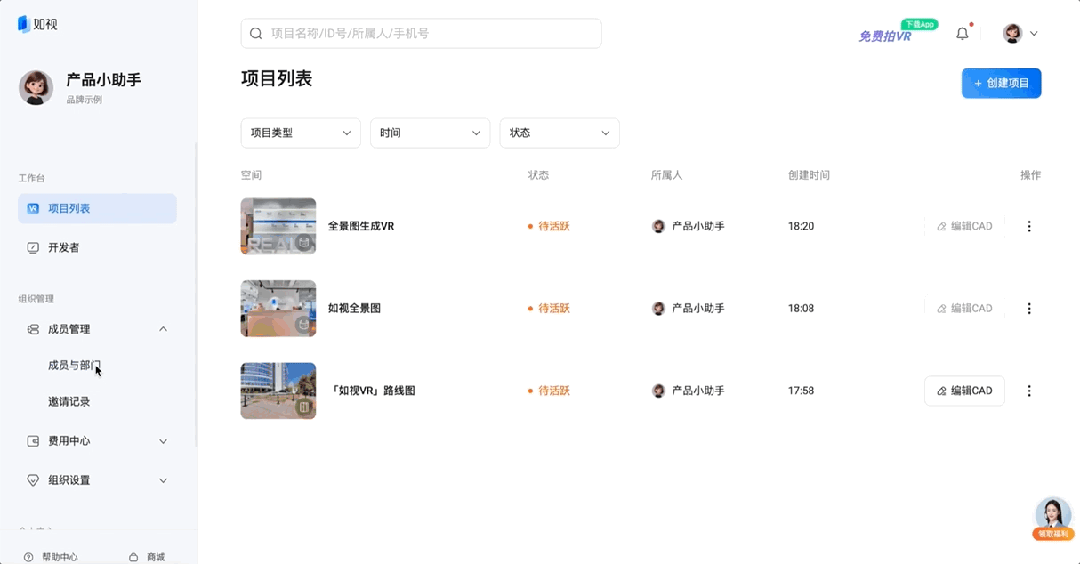
Task: Click 编辑CAD for 「如视VR」路线图 row
Action: (964, 390)
